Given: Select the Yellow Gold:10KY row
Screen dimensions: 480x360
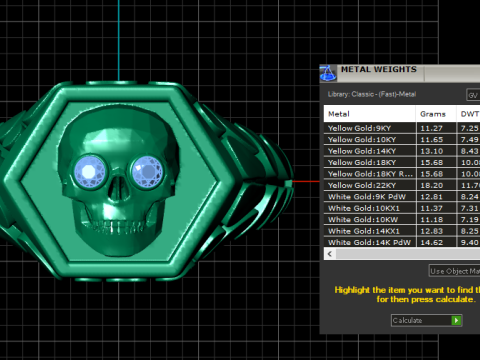Looking at the screenshot, I should coord(402,140).
